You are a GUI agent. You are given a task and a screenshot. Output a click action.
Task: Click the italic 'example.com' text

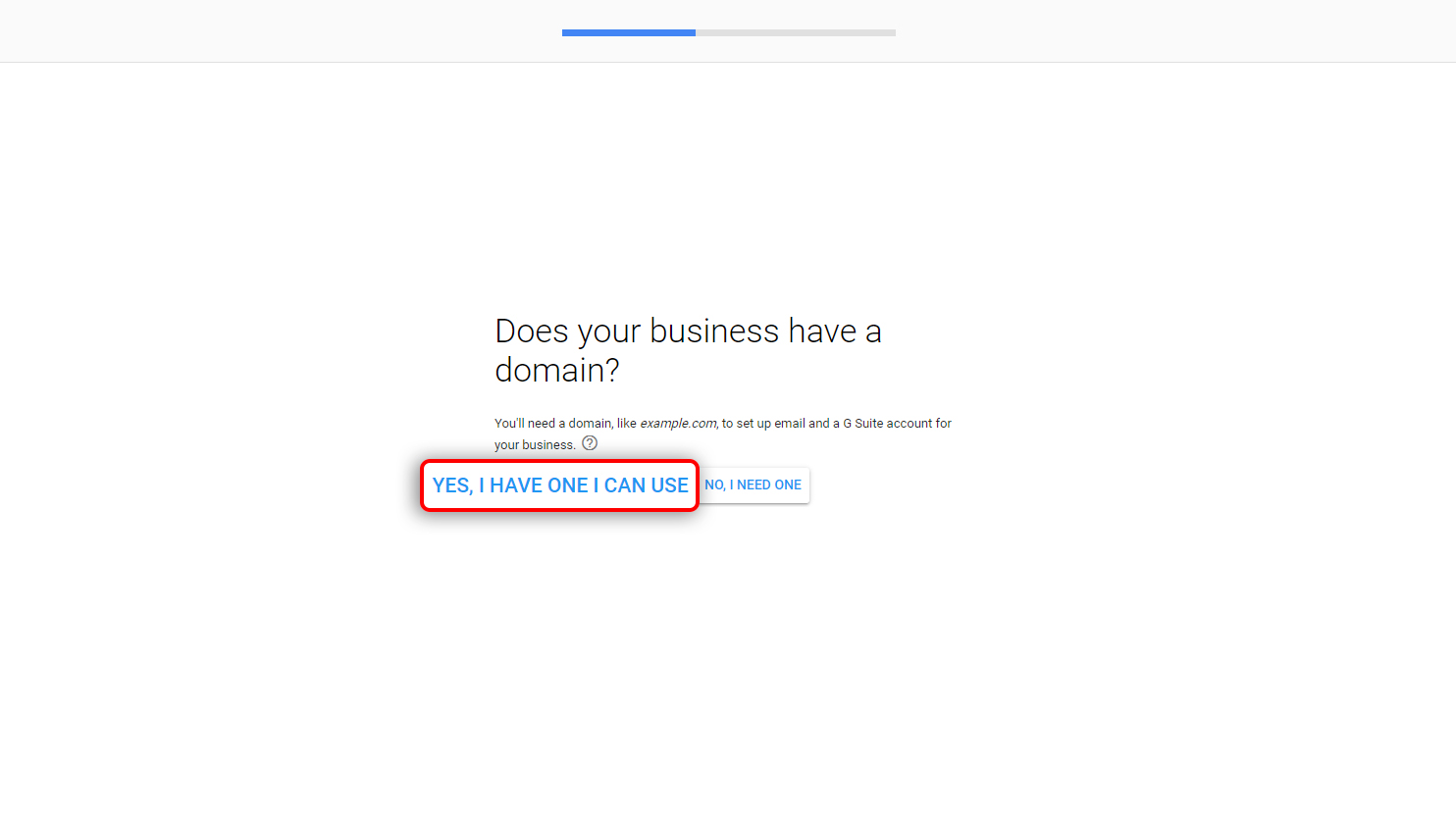coord(678,424)
